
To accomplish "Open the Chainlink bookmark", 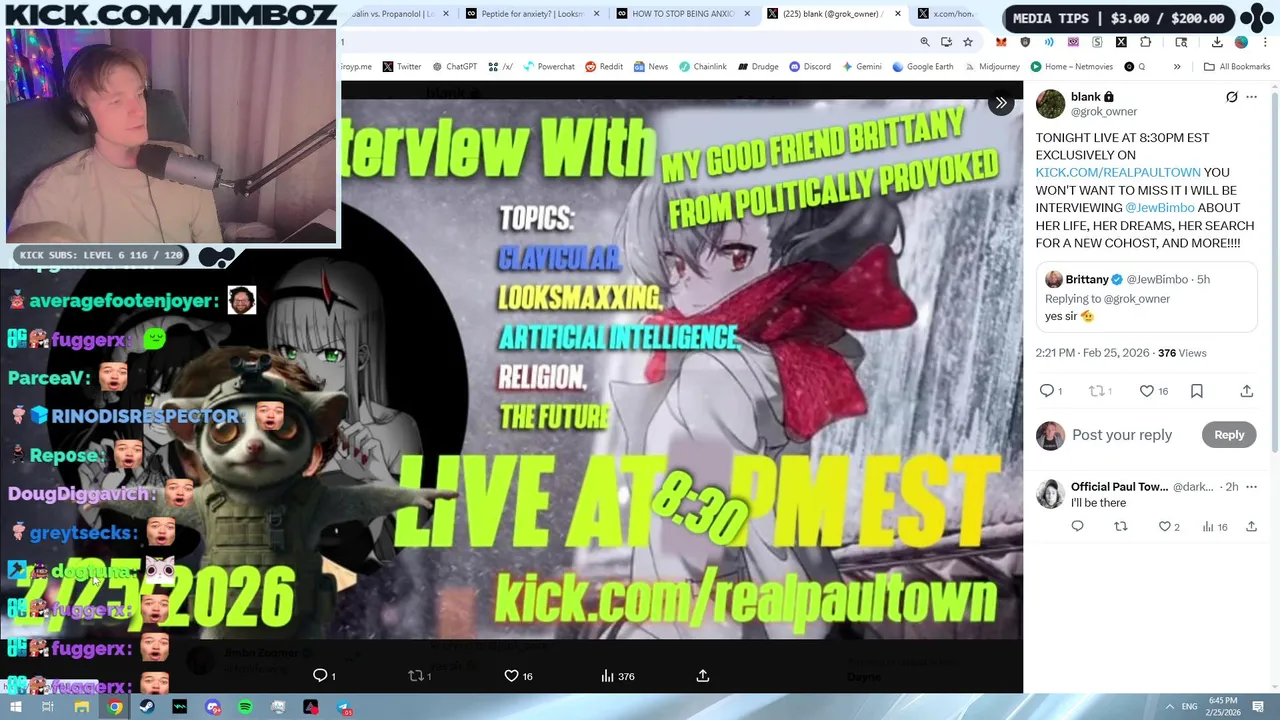I will (x=703, y=67).
